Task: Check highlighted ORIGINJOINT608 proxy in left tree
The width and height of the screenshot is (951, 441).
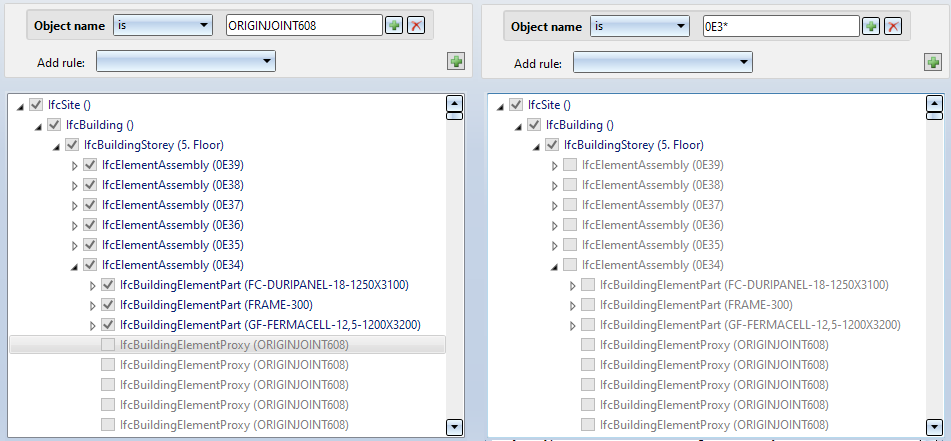Action: tap(108, 345)
